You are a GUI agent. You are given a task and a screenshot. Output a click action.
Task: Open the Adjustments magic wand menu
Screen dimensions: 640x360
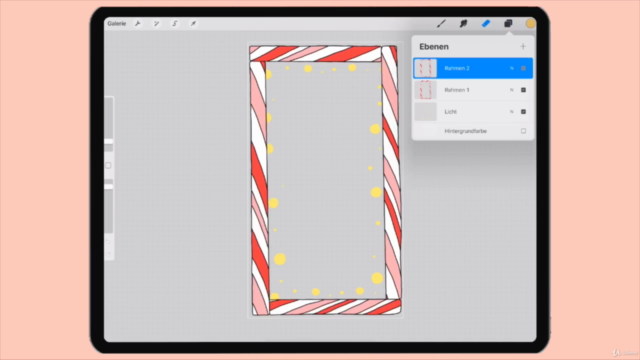(156, 24)
